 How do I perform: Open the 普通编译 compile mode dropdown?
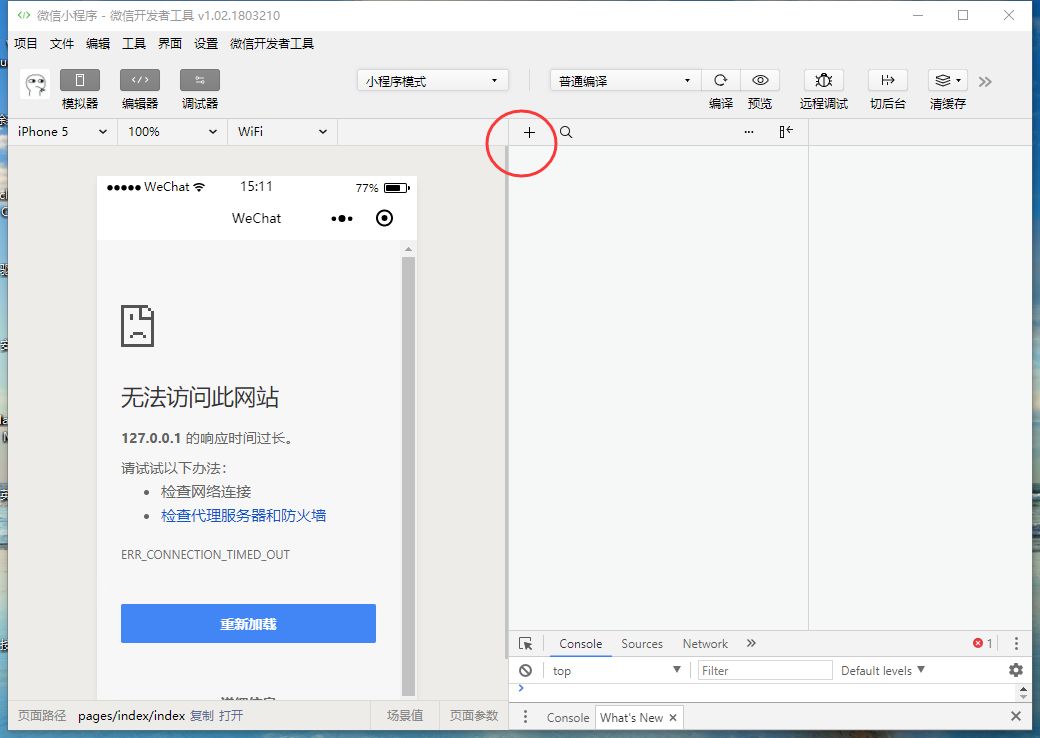(x=625, y=81)
